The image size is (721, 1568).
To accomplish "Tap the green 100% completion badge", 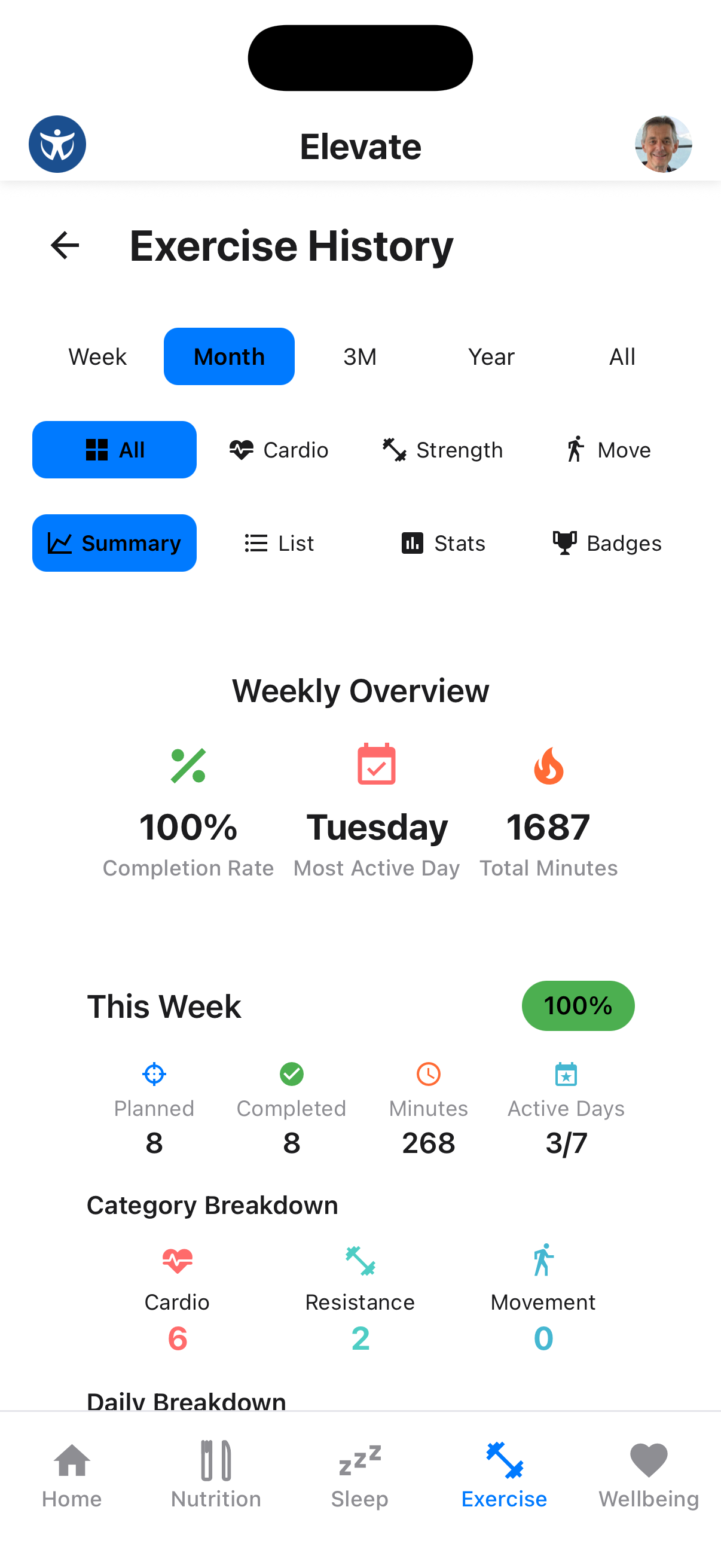I will pos(578,1006).
